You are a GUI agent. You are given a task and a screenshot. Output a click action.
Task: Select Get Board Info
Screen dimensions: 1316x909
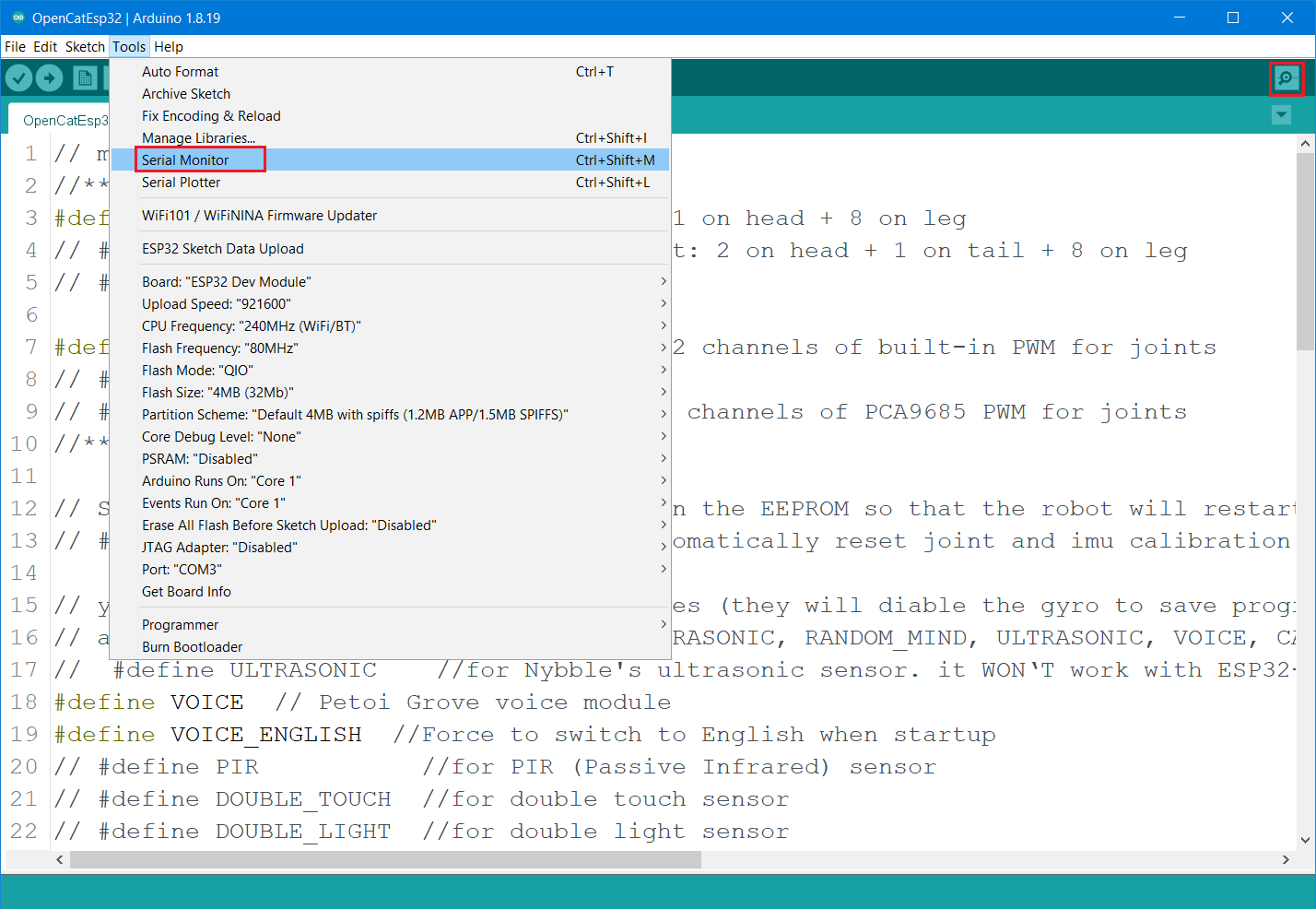pyautogui.click(x=187, y=592)
